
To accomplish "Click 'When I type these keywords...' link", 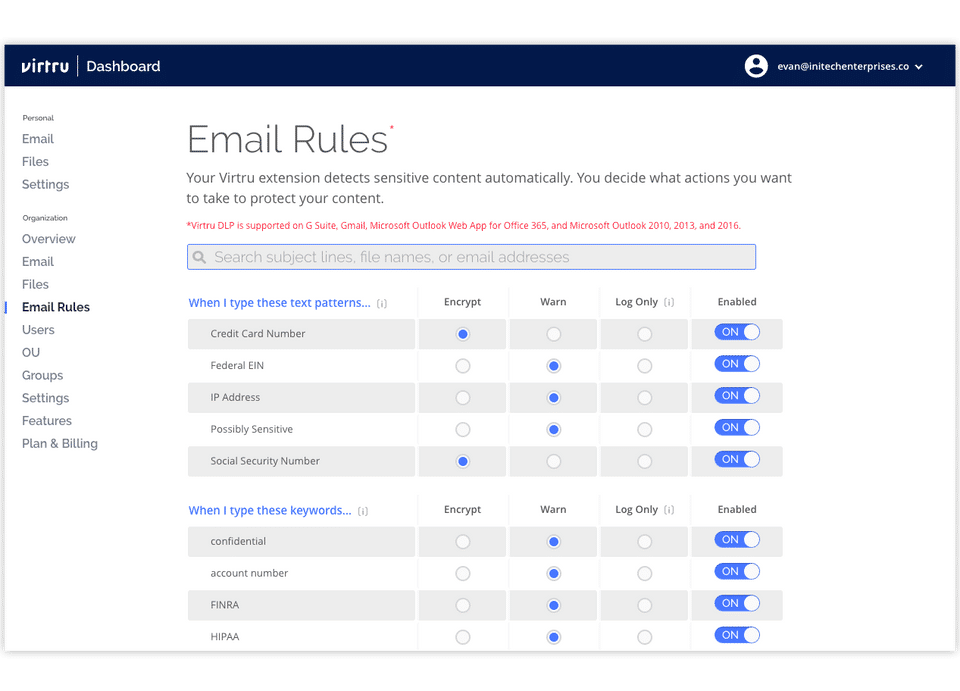I will (x=270, y=510).
